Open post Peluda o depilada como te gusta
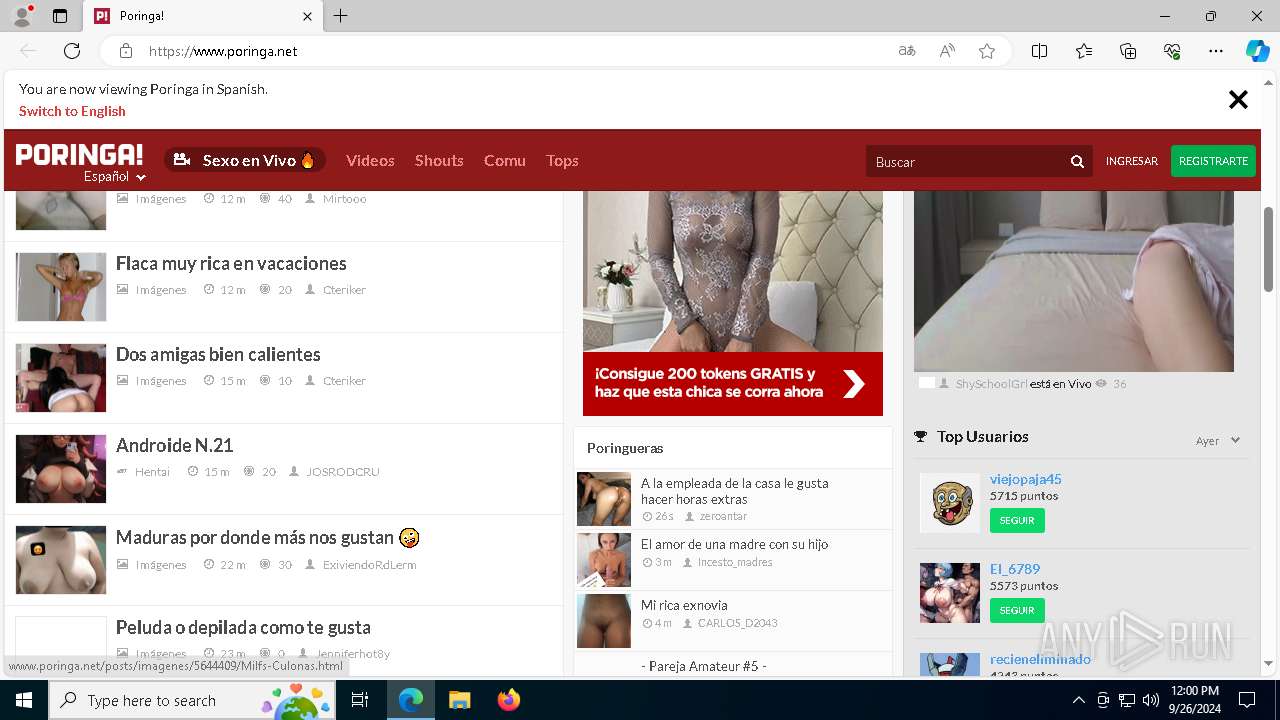 coord(243,627)
